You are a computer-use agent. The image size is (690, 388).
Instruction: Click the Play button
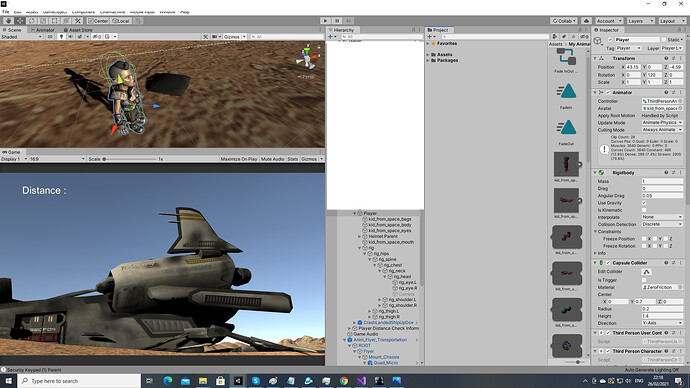click(x=325, y=21)
